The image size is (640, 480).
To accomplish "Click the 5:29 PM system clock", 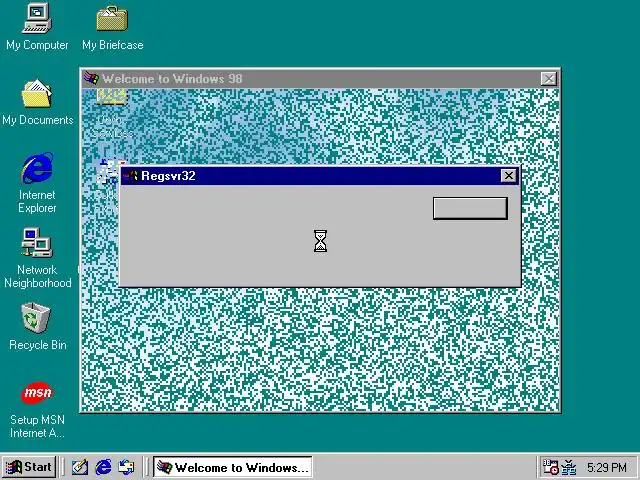I will [x=607, y=467].
